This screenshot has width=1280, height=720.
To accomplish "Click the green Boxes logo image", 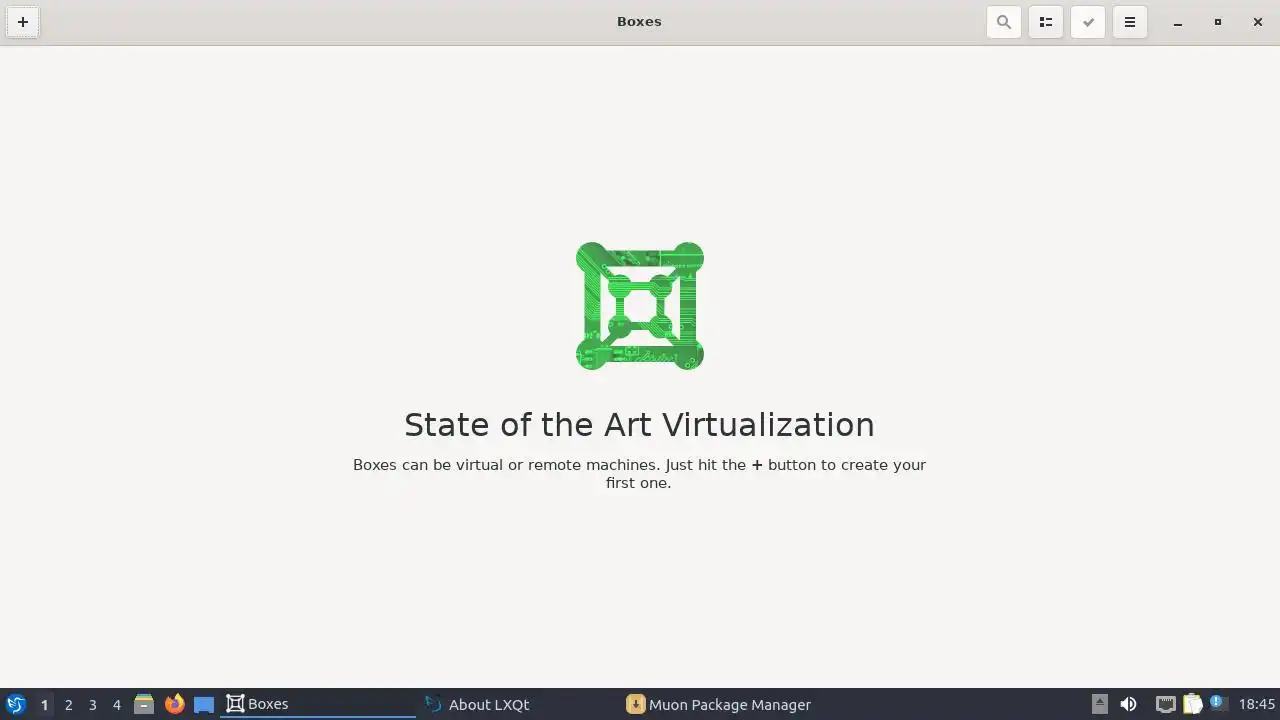I will tap(640, 306).
